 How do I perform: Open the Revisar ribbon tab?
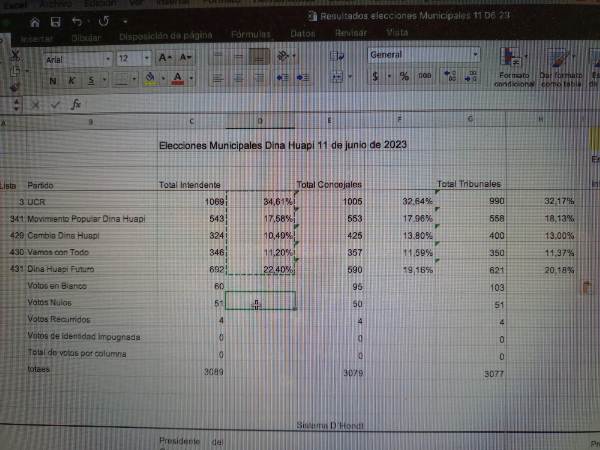pos(351,33)
